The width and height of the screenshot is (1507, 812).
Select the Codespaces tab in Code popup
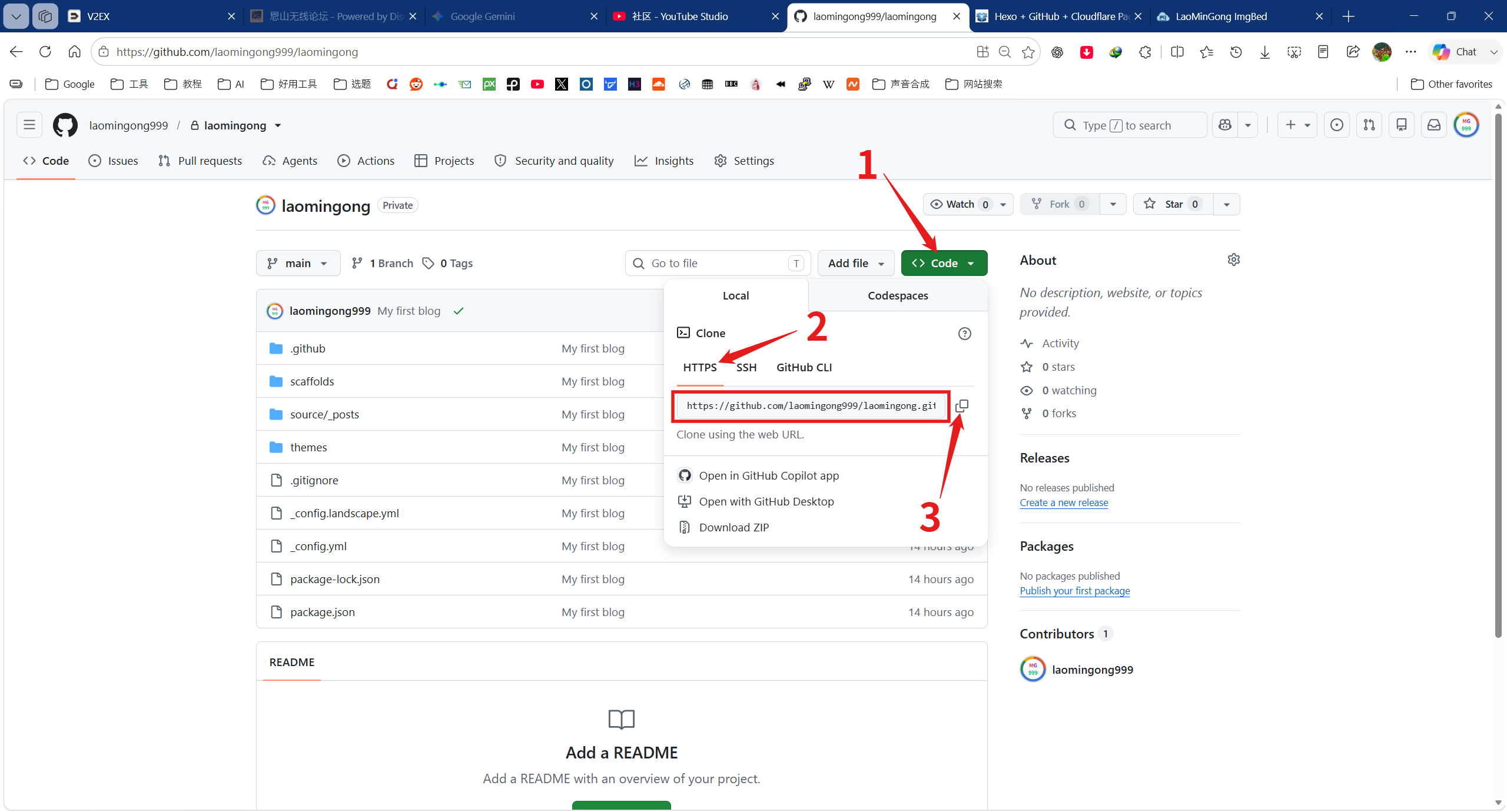(898, 295)
